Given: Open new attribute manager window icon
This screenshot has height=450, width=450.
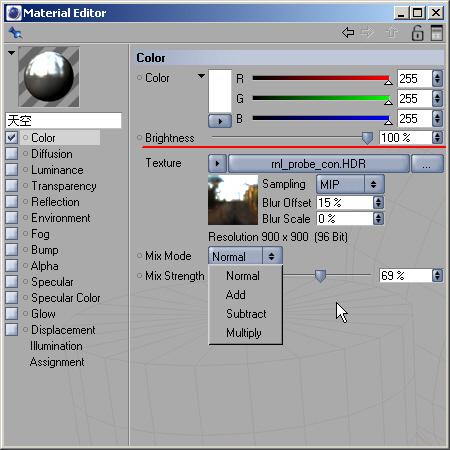Looking at the screenshot, I should pyautogui.click(x=437, y=33).
